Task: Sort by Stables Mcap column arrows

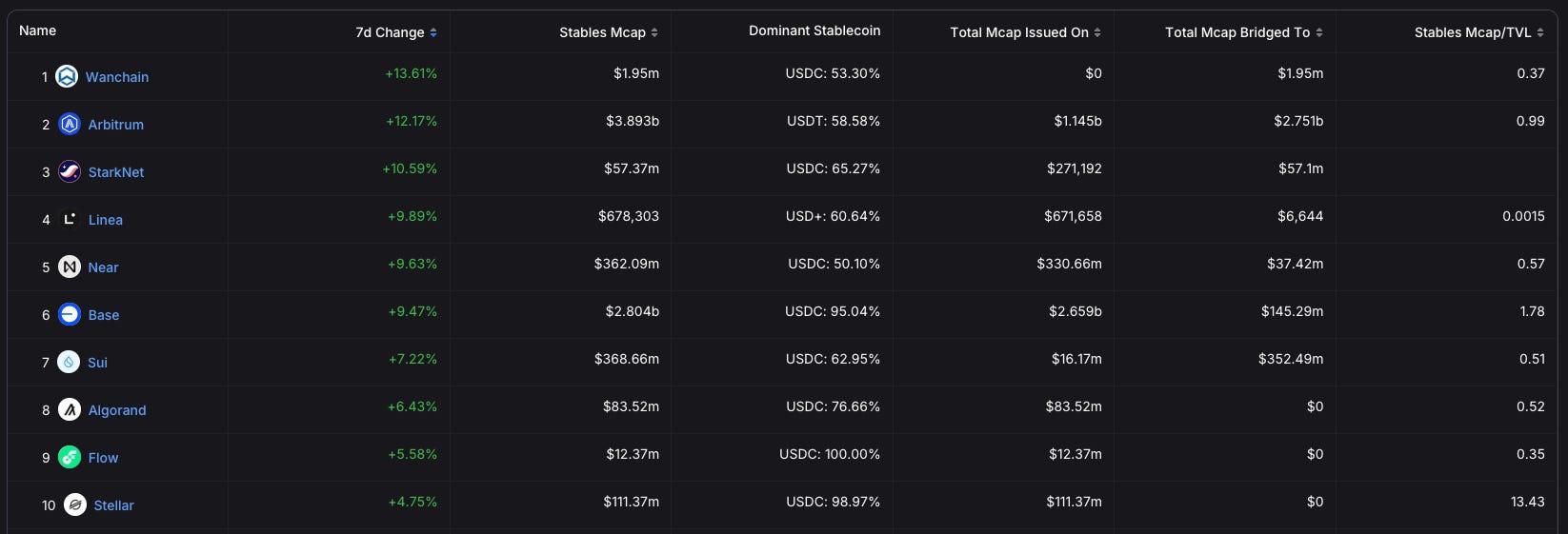Action: pyautogui.click(x=654, y=32)
